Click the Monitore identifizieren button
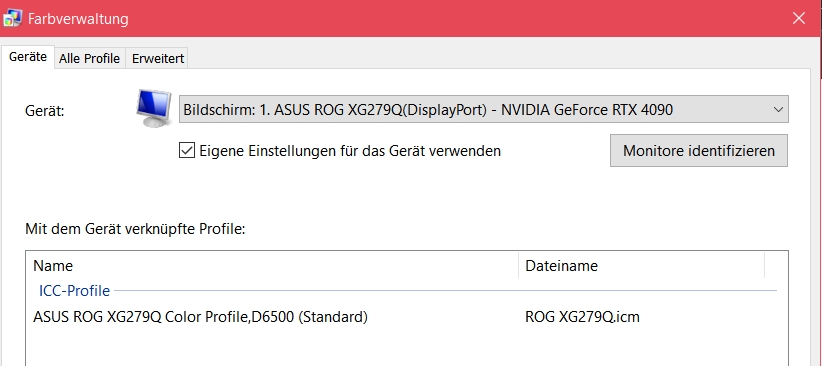 (x=699, y=150)
